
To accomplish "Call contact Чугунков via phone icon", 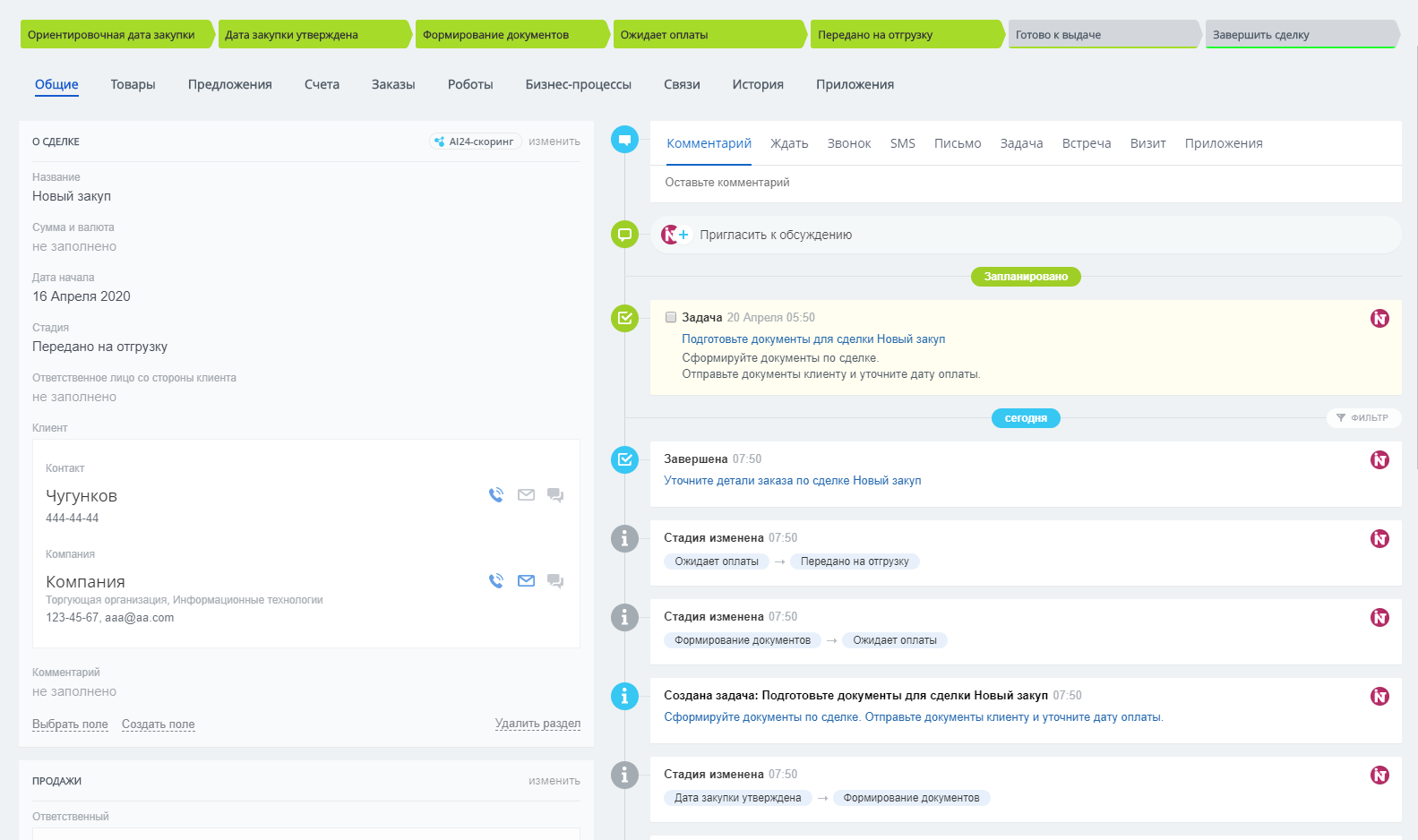I will pos(496,495).
